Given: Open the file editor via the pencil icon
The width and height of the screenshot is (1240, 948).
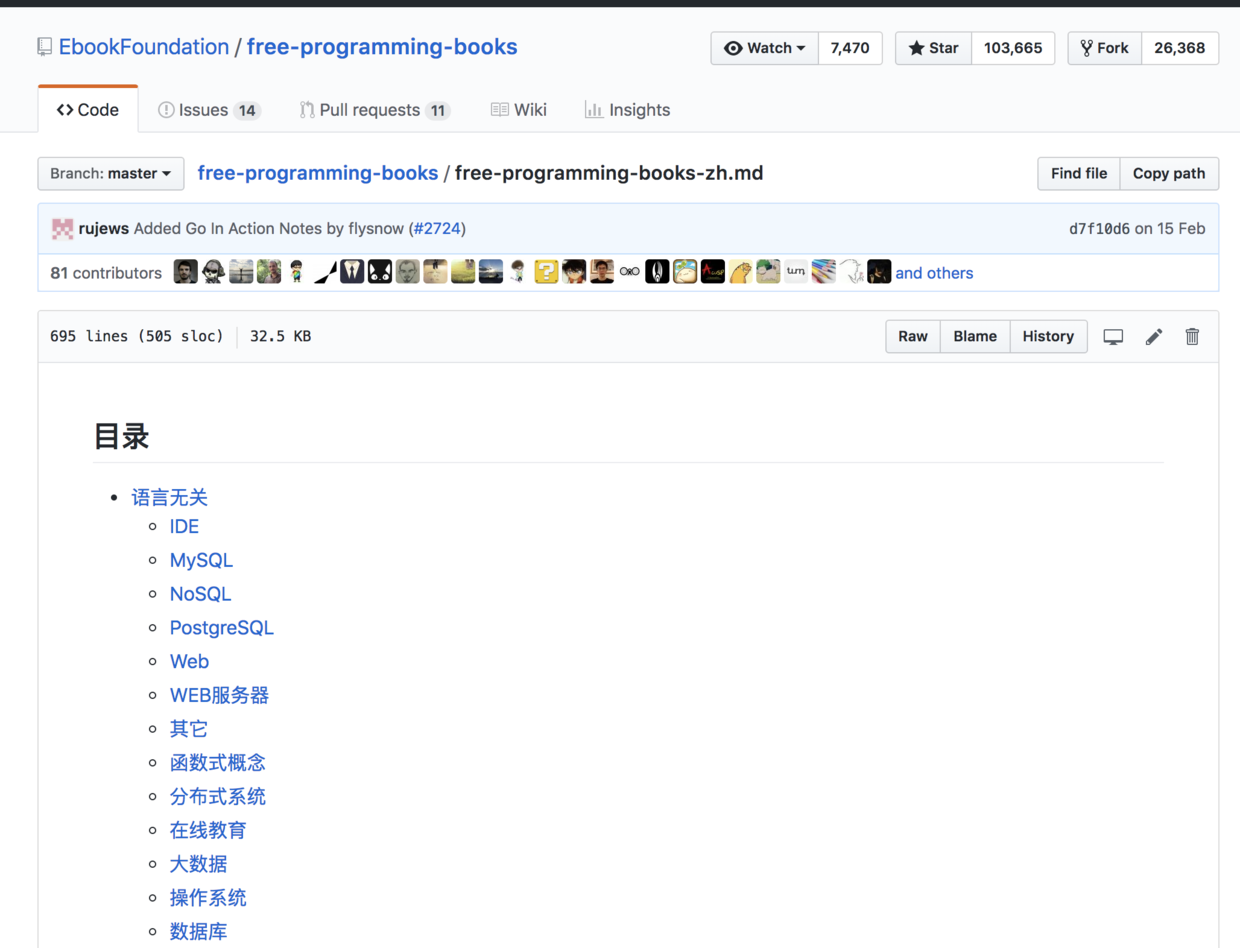Looking at the screenshot, I should pyautogui.click(x=1154, y=337).
